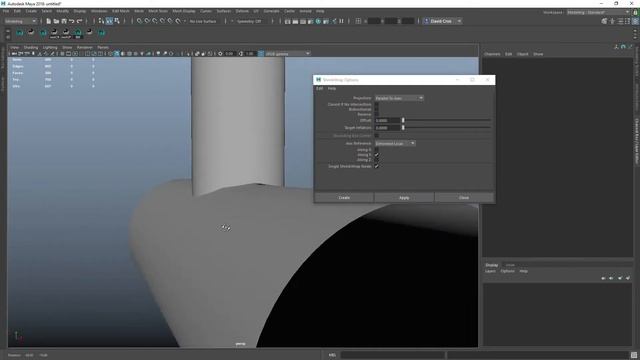Toggle the Channel Box icon at top right
The image size is (640, 360).
[636, 21]
